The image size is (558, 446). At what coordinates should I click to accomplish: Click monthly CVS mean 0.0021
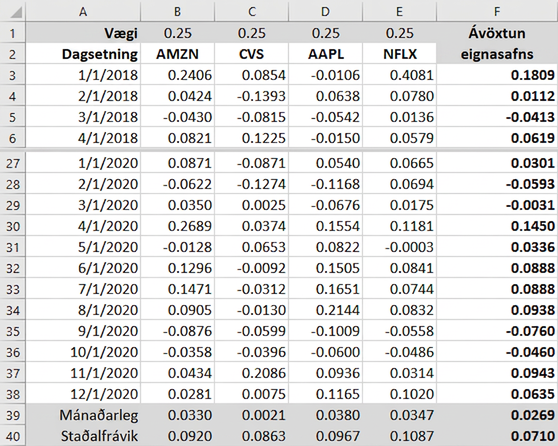tap(251, 415)
